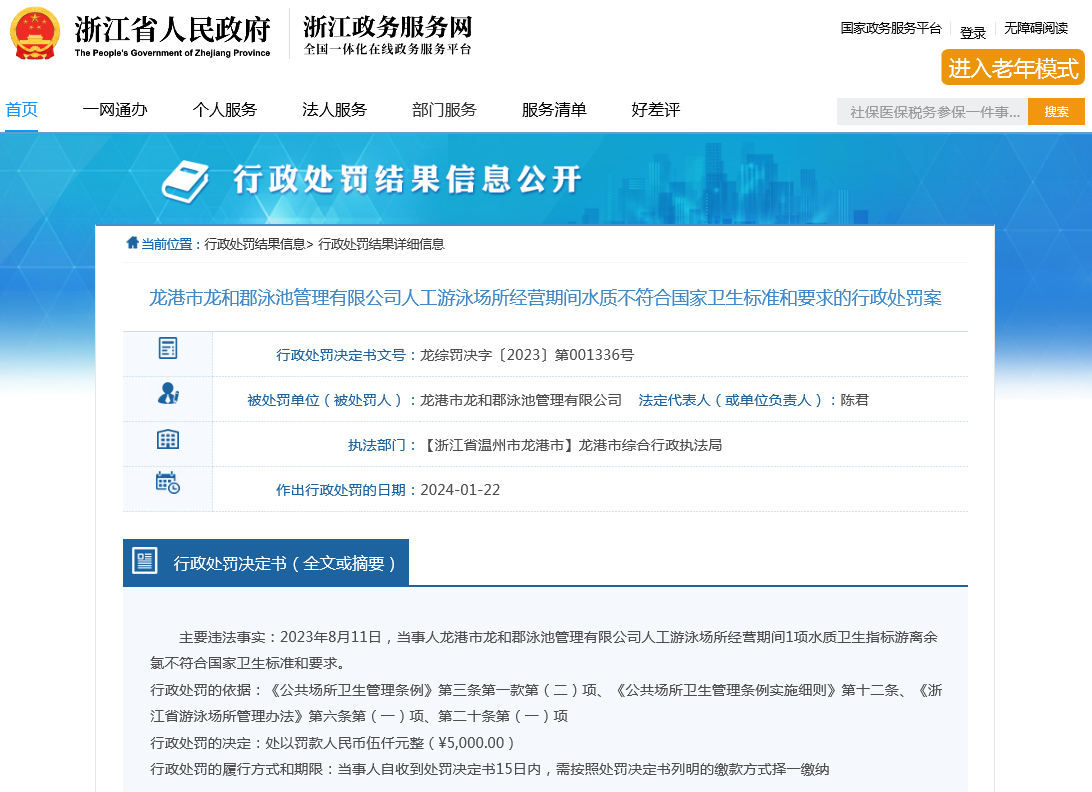This screenshot has height=792, width=1092.
Task: Click company name after 被处罚单位 label
Action: click(x=521, y=400)
